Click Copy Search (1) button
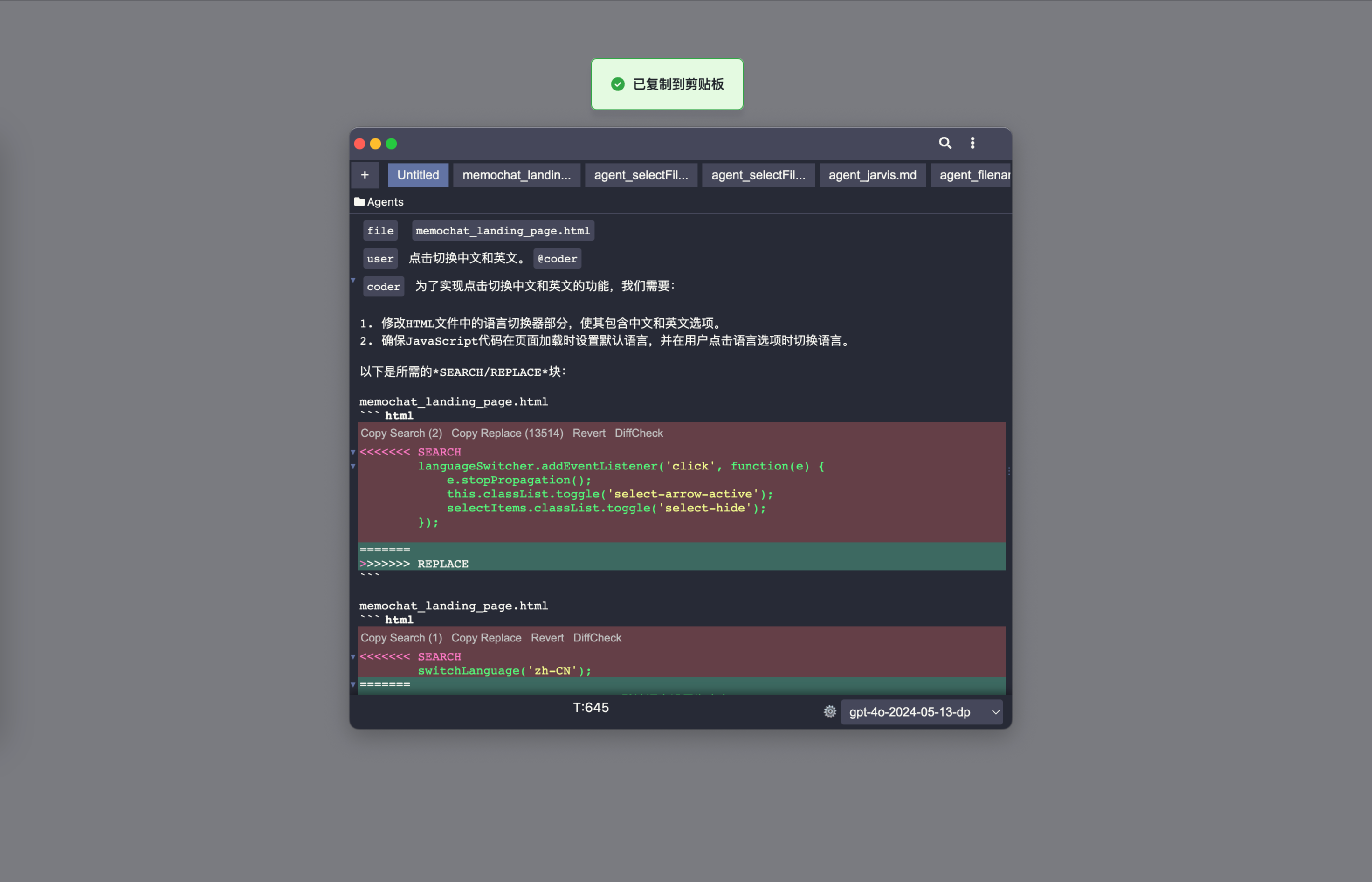Image resolution: width=1372 pixels, height=882 pixels. point(401,637)
